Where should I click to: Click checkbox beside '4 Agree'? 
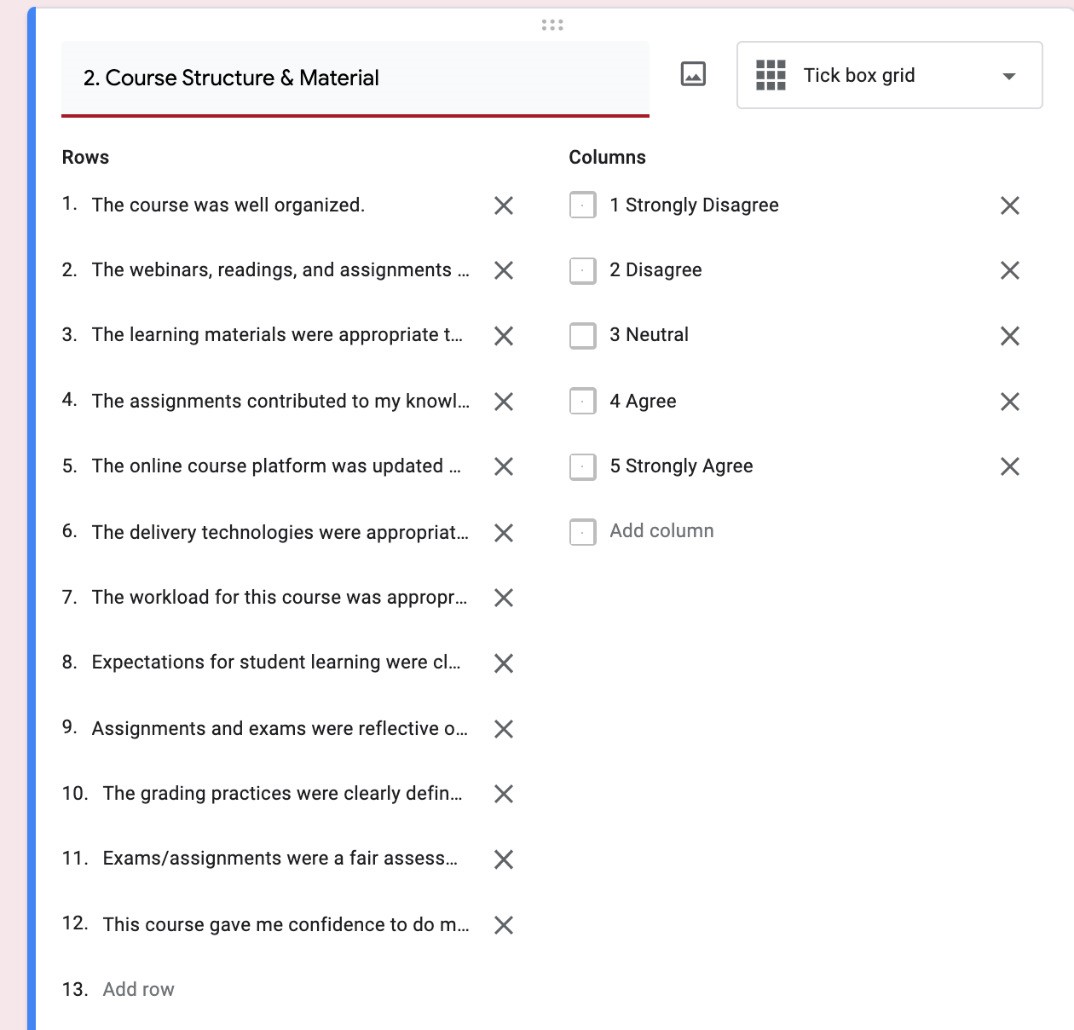click(x=583, y=402)
